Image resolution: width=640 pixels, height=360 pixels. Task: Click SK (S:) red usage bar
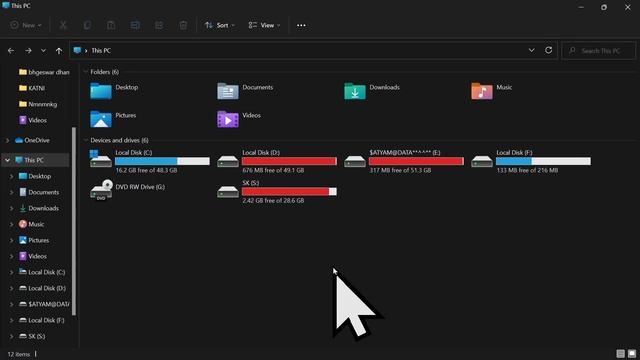tap(289, 192)
